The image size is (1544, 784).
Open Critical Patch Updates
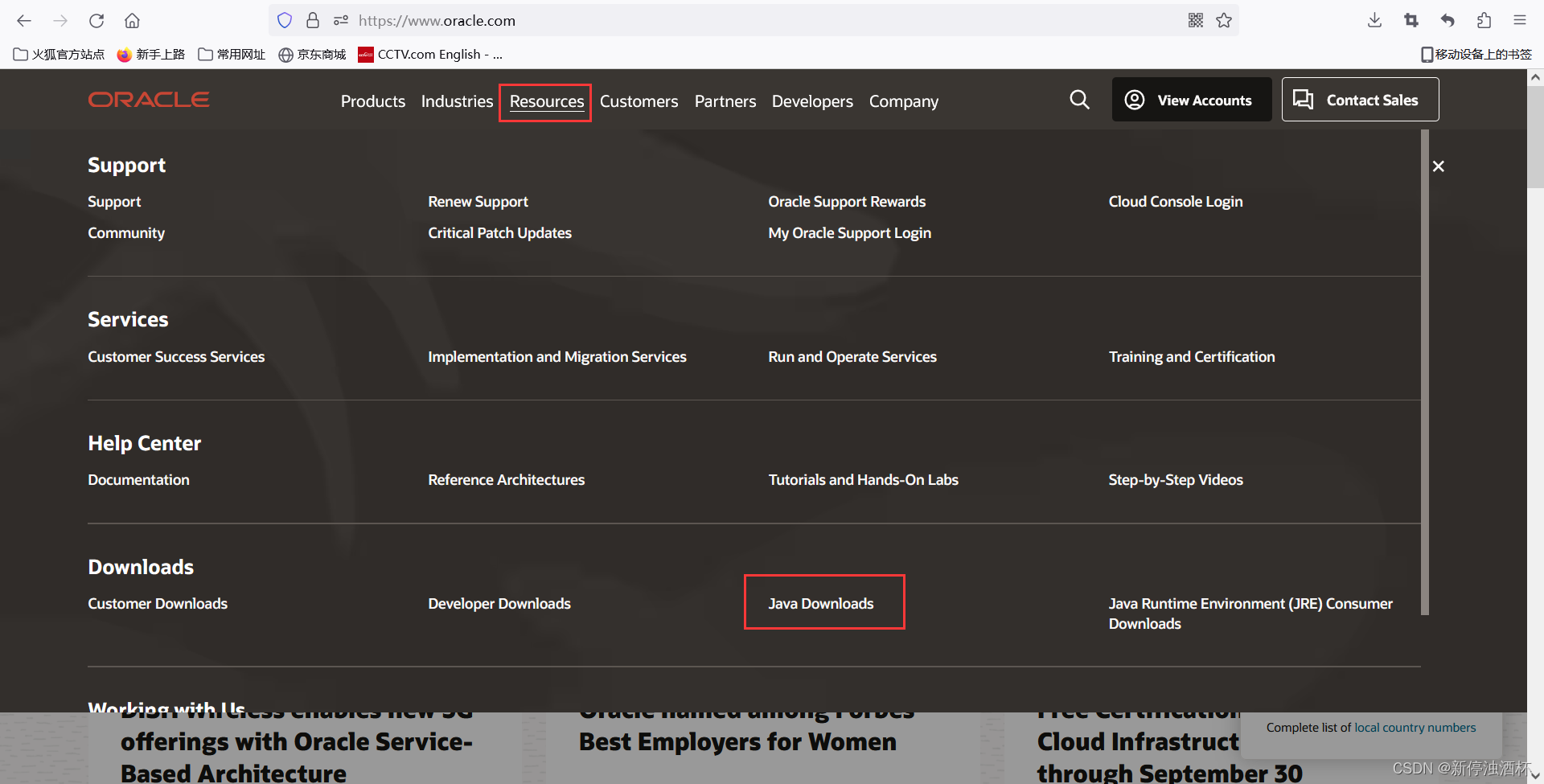click(x=500, y=233)
